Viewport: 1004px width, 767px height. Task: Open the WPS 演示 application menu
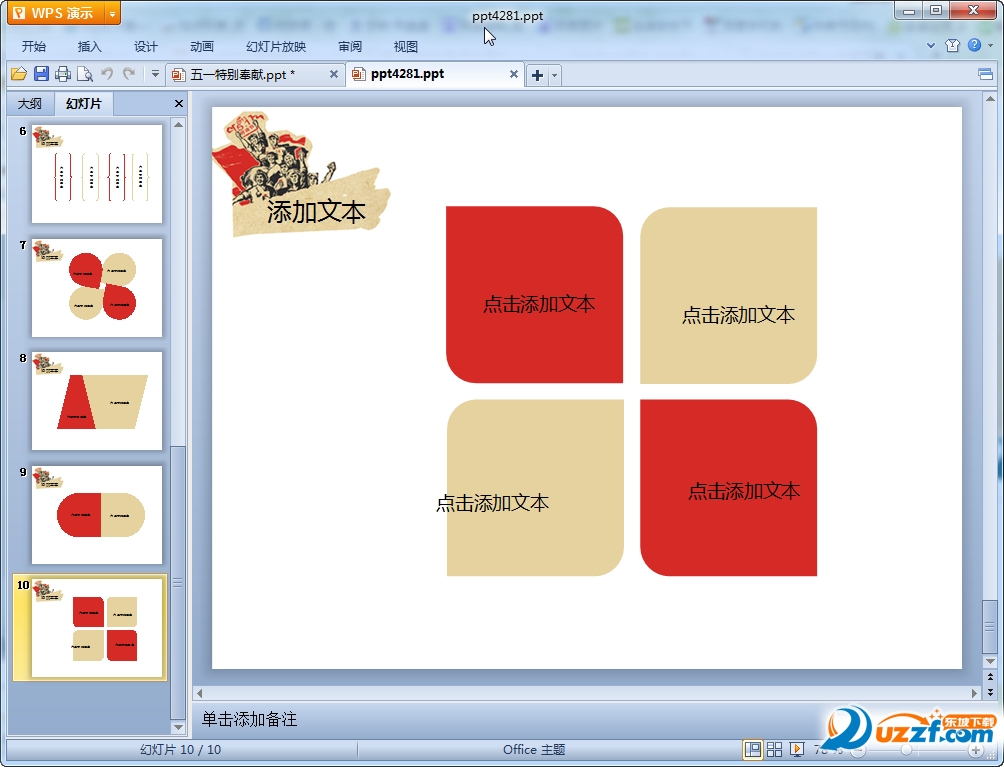click(56, 13)
